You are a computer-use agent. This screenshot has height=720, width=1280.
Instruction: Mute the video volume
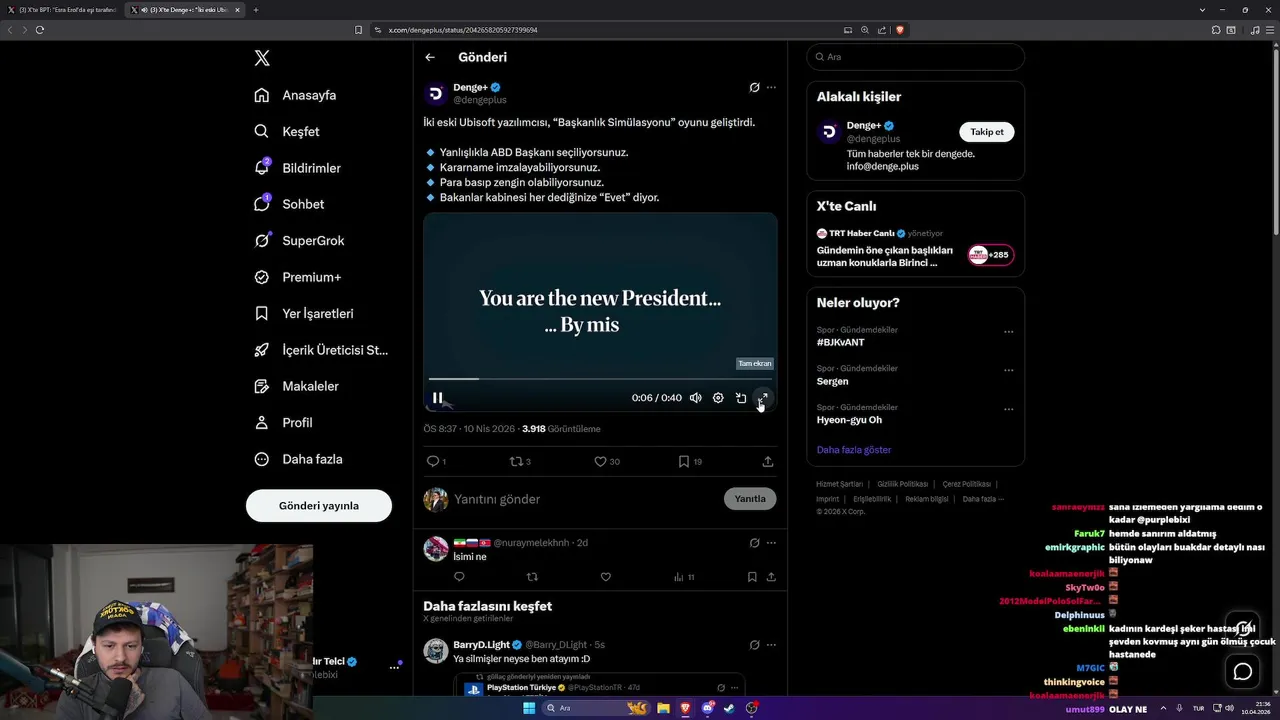pos(695,398)
